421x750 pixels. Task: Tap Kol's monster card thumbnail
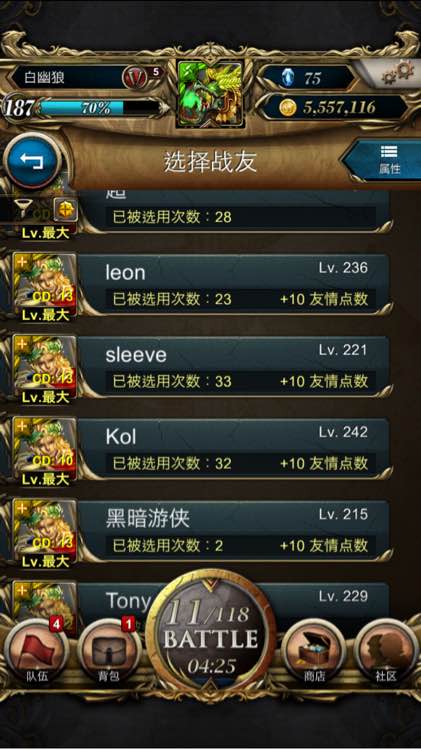tap(44, 450)
